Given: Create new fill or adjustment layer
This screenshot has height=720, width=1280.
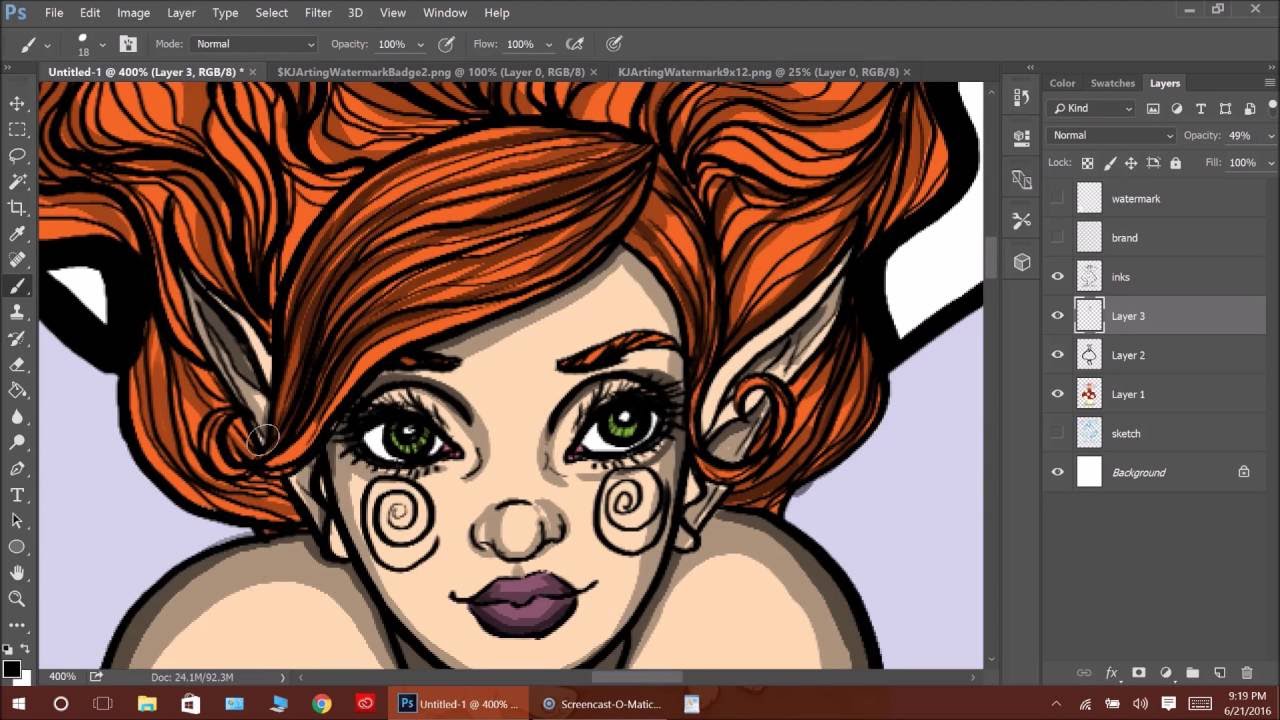Looking at the screenshot, I should [x=1165, y=673].
